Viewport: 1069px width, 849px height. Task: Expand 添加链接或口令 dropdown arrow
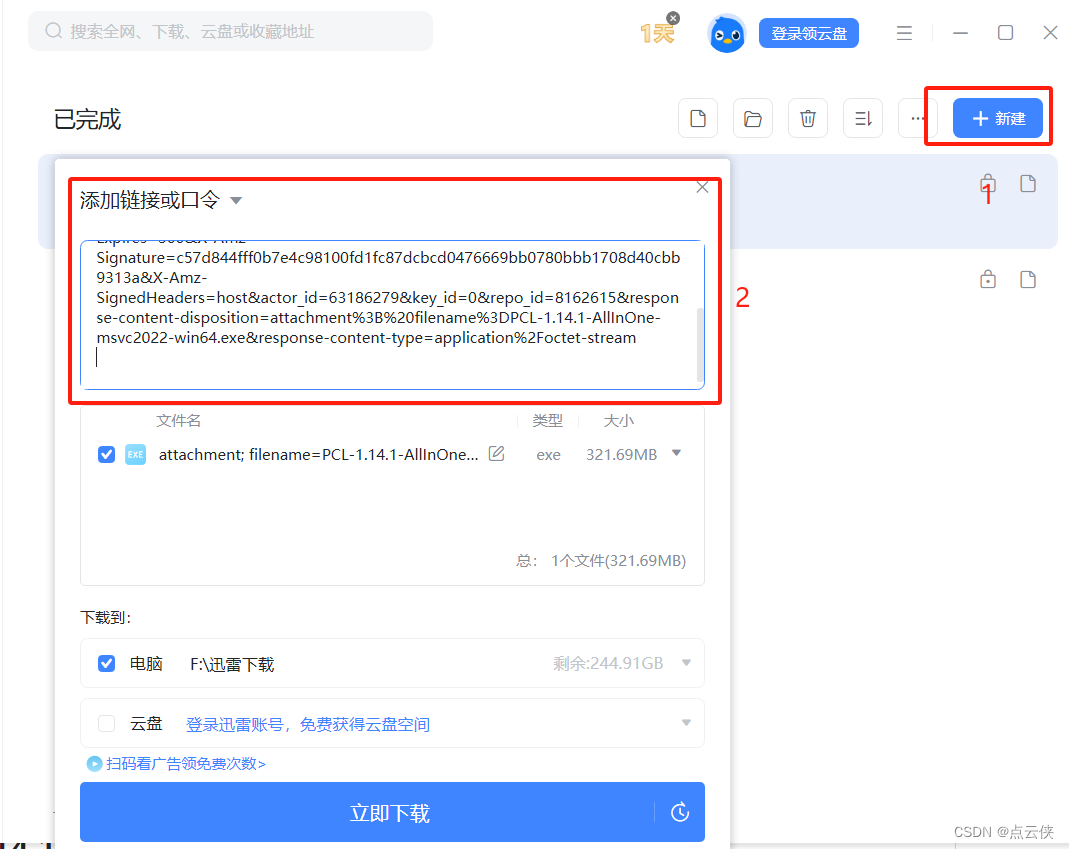[x=236, y=200]
